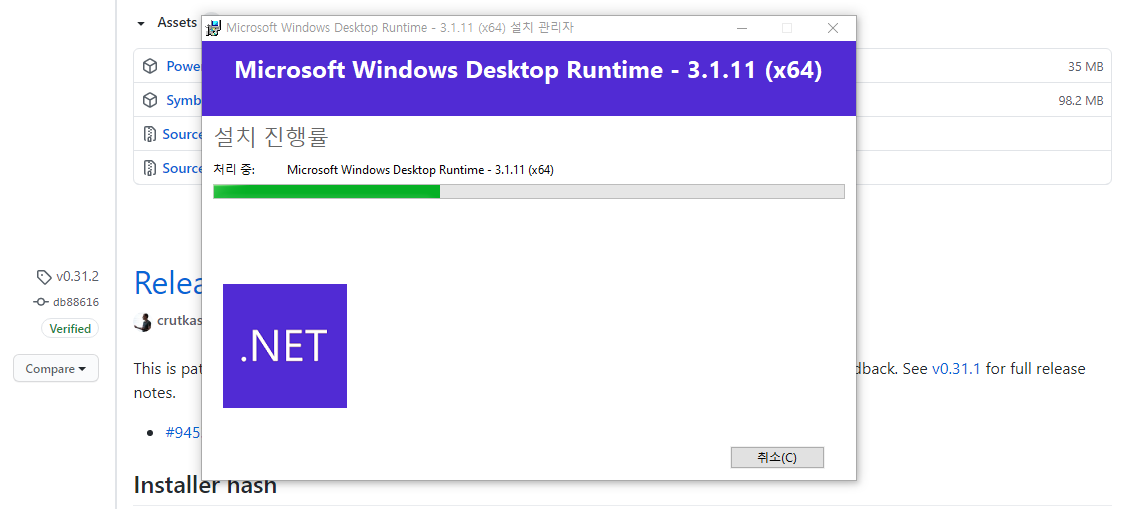Click the v0.31.2 tag link

(x=77, y=276)
